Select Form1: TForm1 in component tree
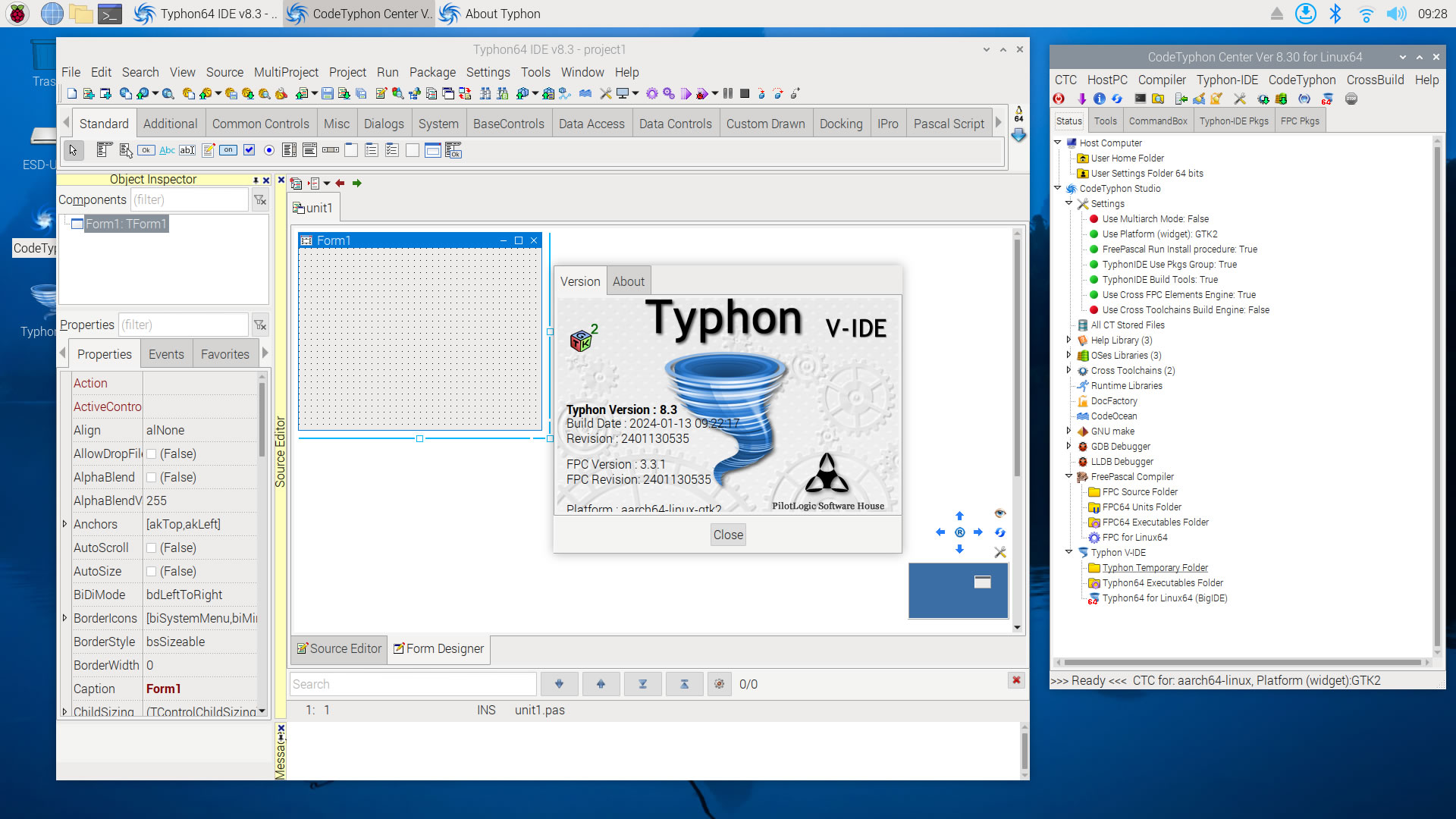The height and width of the screenshot is (819, 1456). click(x=125, y=224)
